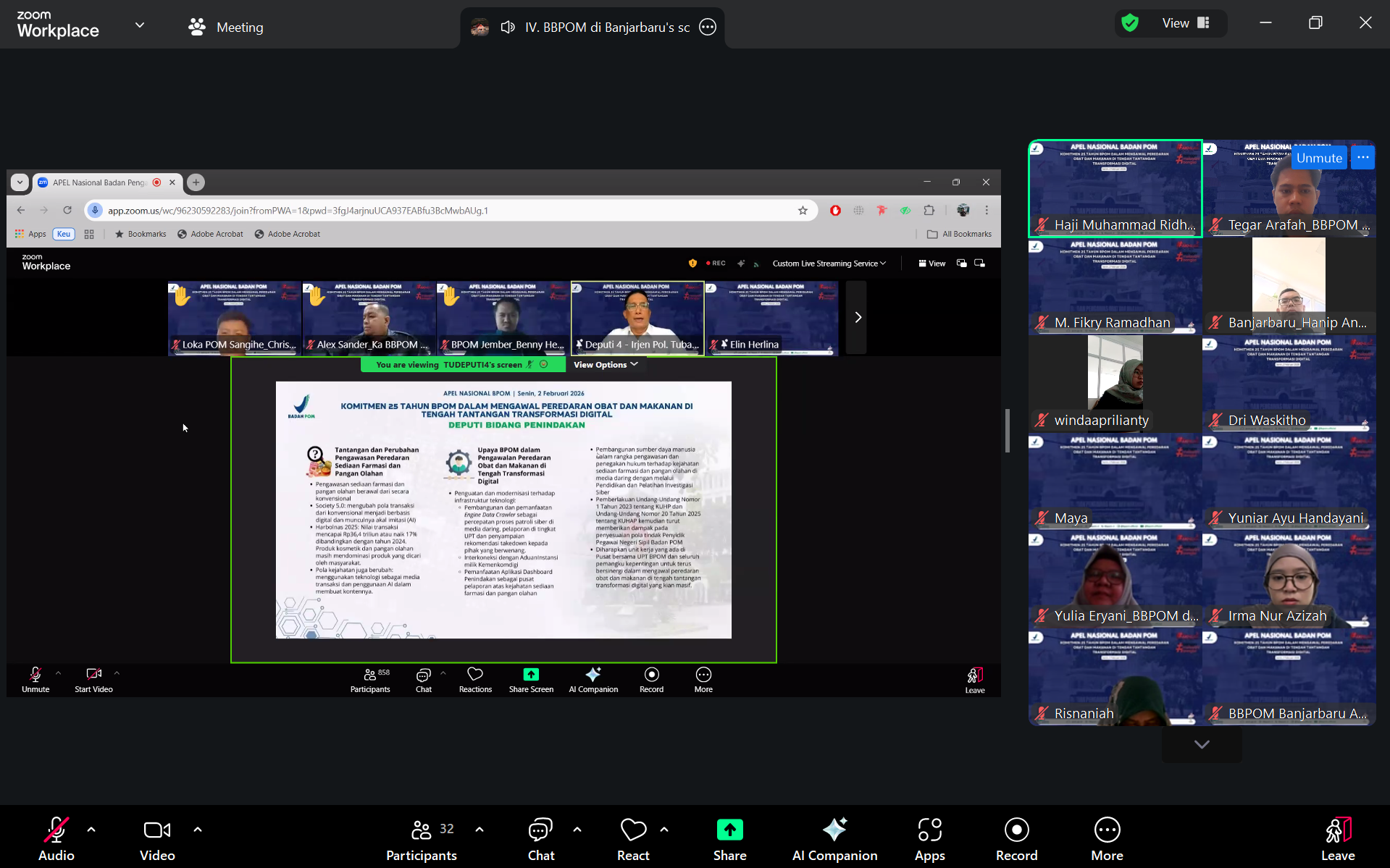Unmute microphone using Audio button
Viewport: 1390px width, 868px height.
coord(56,839)
